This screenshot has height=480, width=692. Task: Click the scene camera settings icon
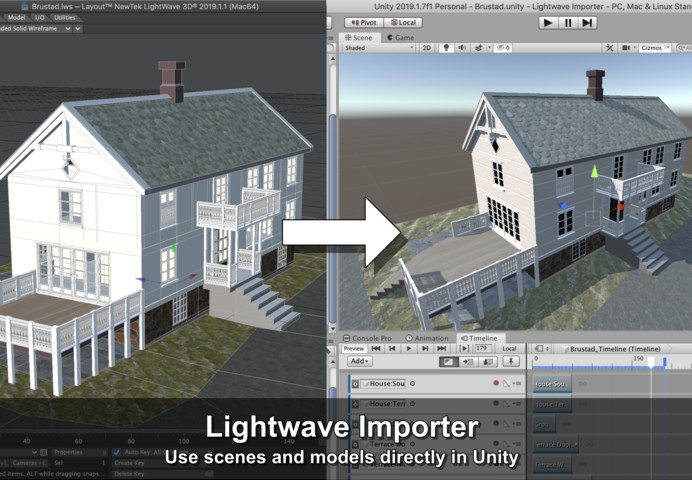626,48
